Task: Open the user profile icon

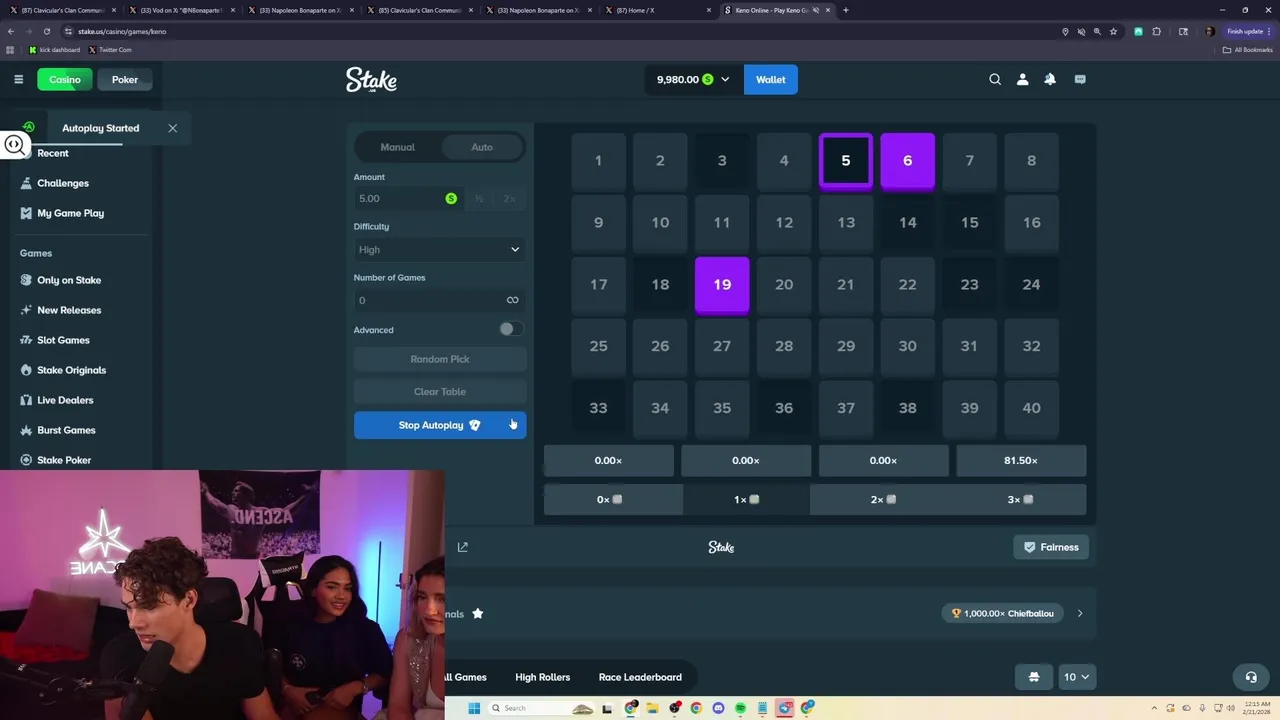Action: (x=1022, y=79)
